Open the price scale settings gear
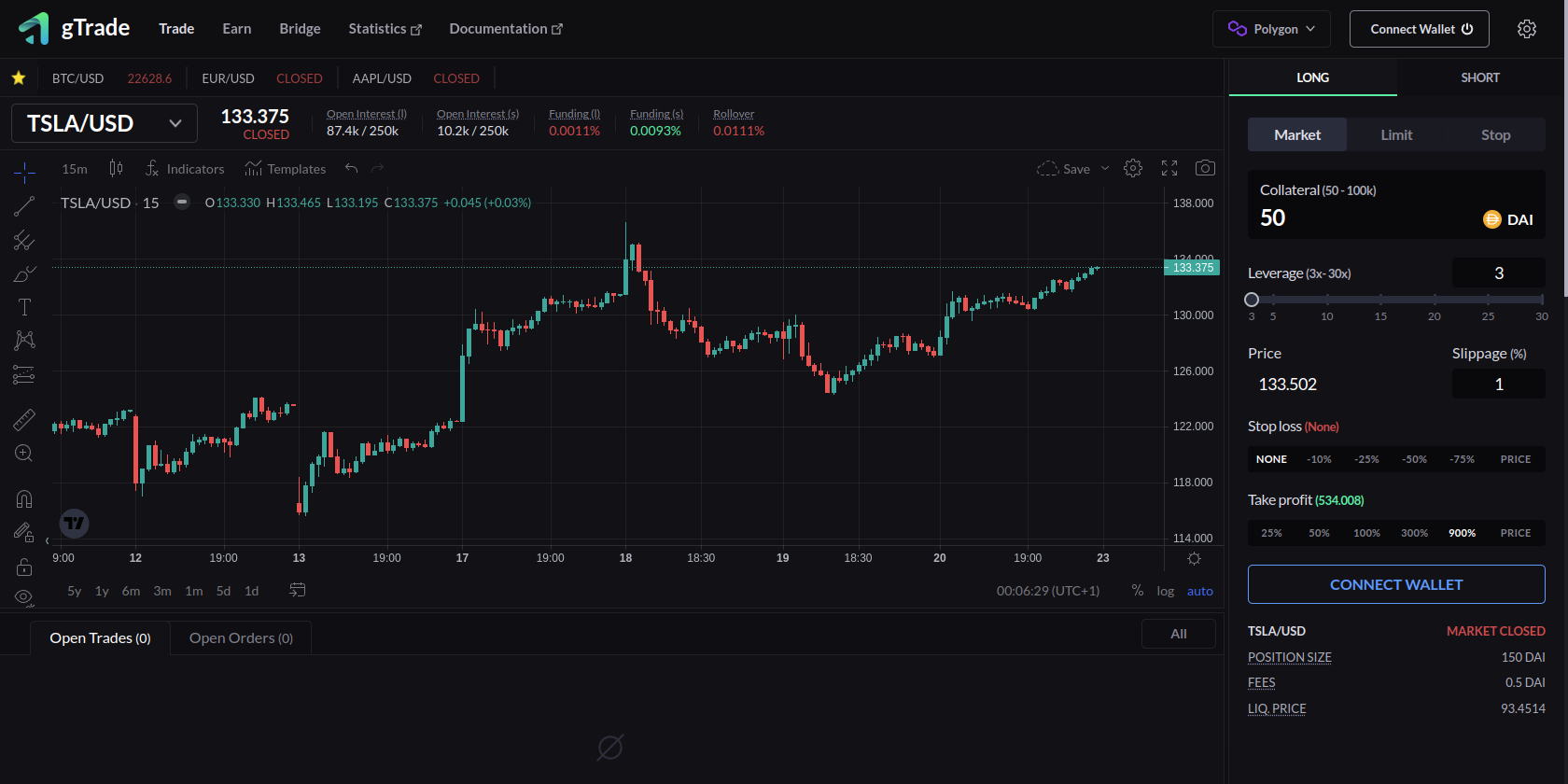 (x=1194, y=558)
